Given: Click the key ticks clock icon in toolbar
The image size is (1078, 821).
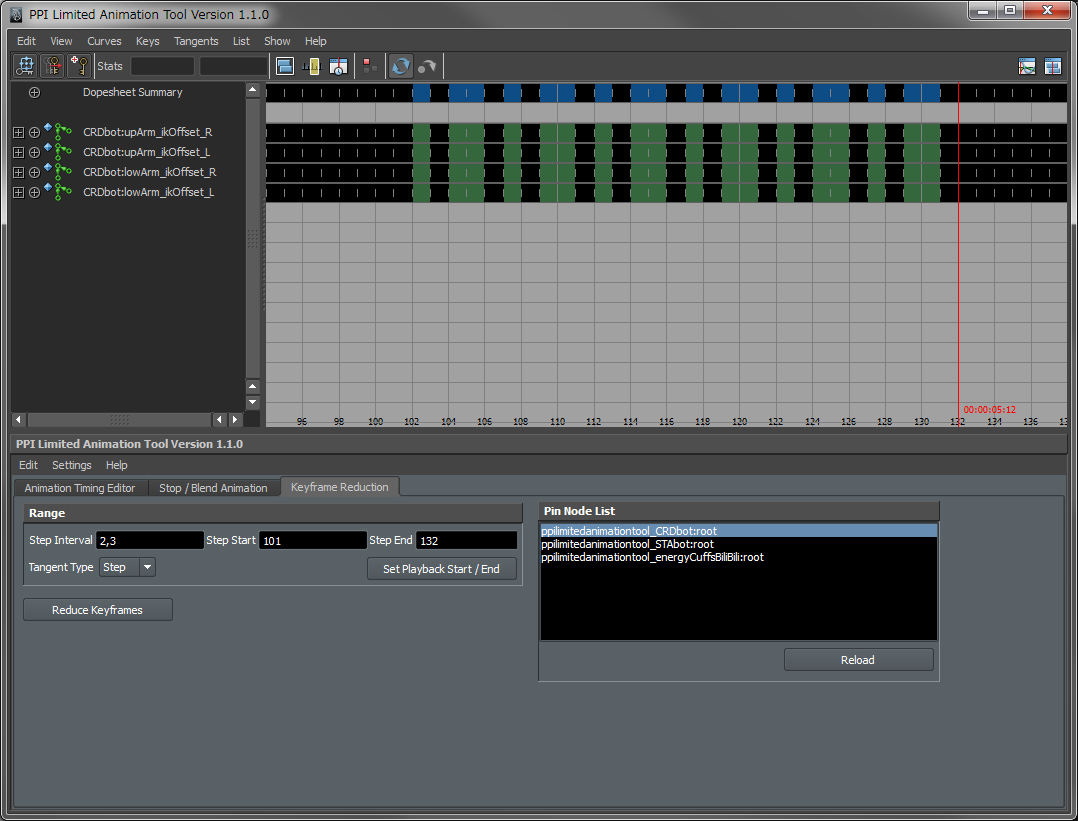Looking at the screenshot, I should pos(338,65).
